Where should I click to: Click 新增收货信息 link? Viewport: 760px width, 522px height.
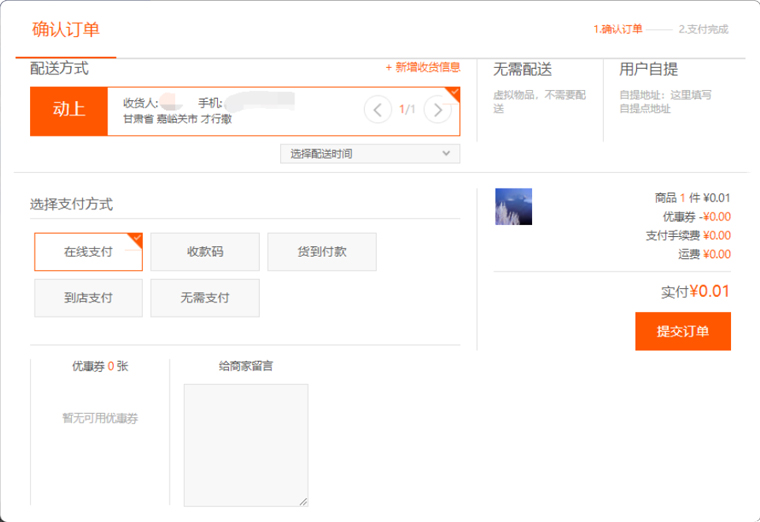423,67
